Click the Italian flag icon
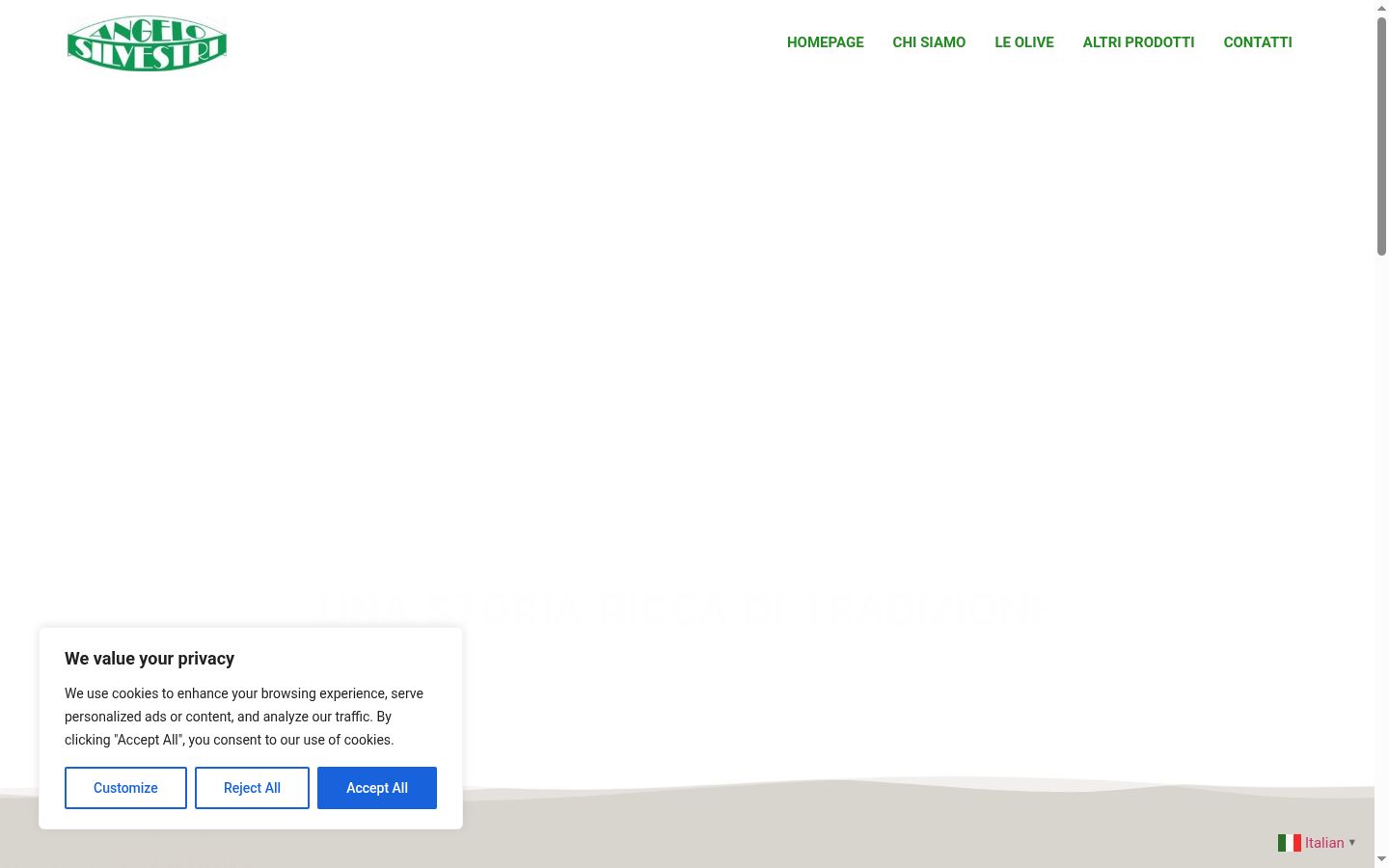Screen dimensions: 1389x868 [x=1290, y=843]
